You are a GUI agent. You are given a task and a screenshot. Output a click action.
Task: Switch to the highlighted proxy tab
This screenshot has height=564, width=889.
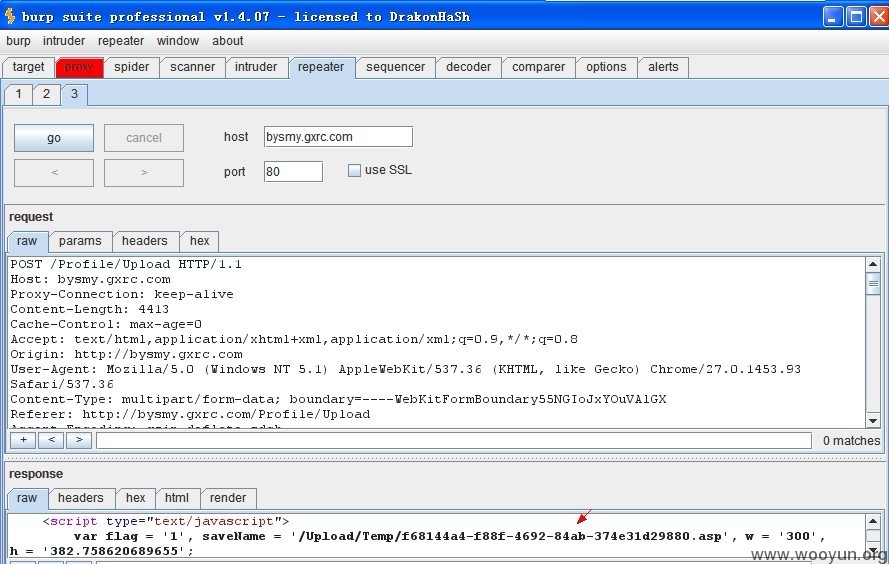79,67
